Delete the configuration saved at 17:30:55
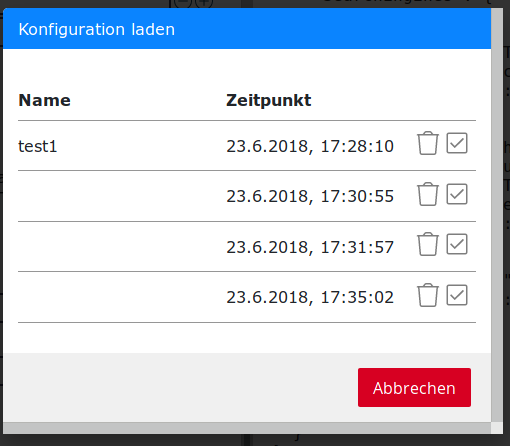 [x=428, y=194]
